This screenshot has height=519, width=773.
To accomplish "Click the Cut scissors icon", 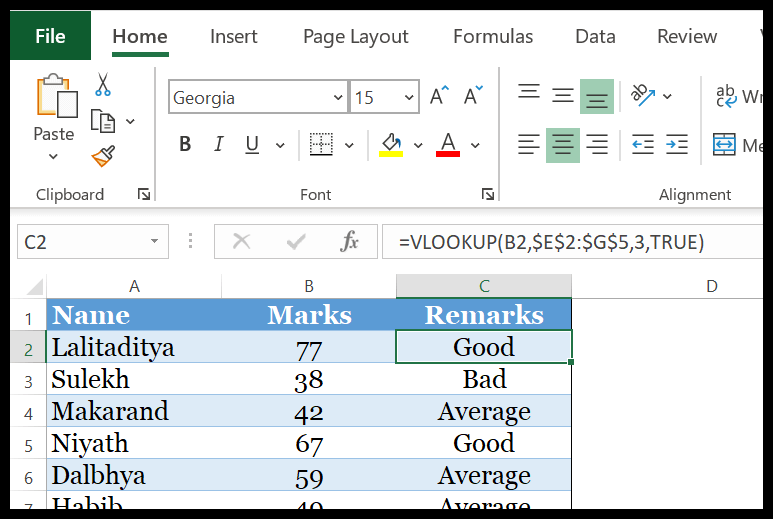I will click(103, 84).
